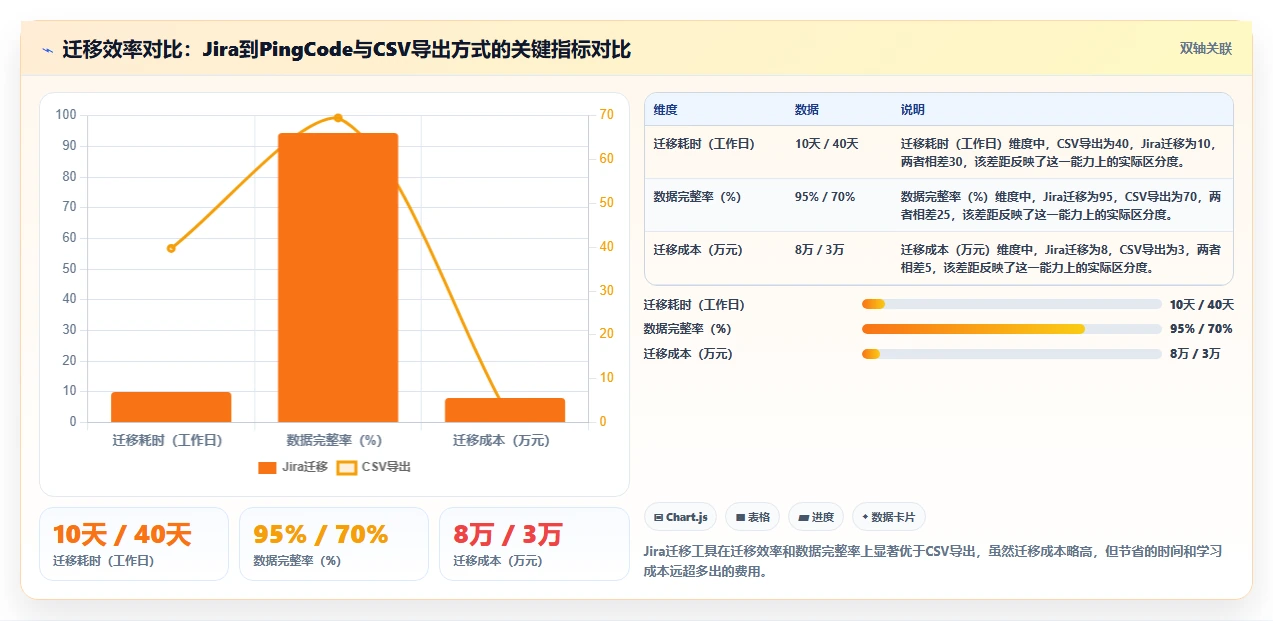The width and height of the screenshot is (1273, 621).
Task: Click the 数据完整率（%）table row label
Action: (x=698, y=197)
